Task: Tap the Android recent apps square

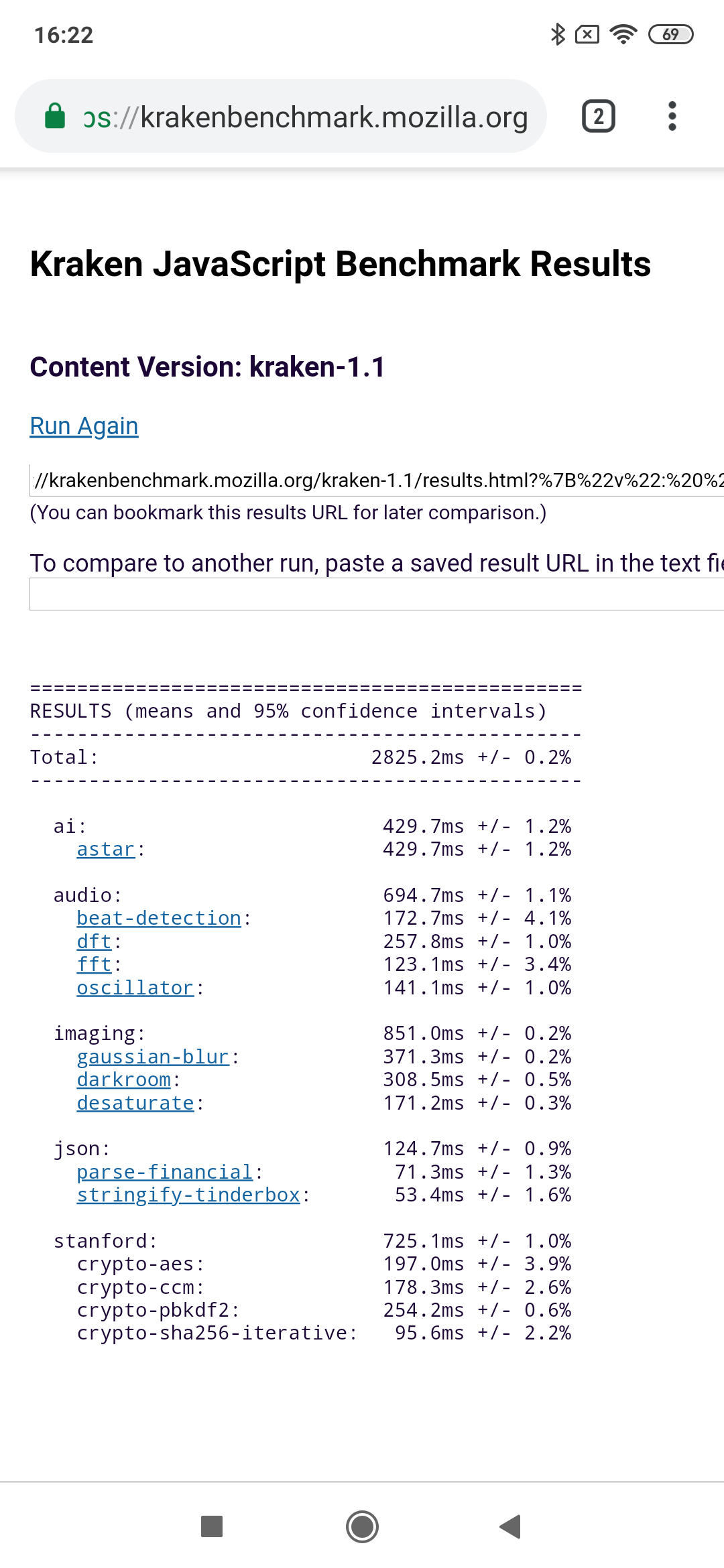Action: tap(212, 1526)
